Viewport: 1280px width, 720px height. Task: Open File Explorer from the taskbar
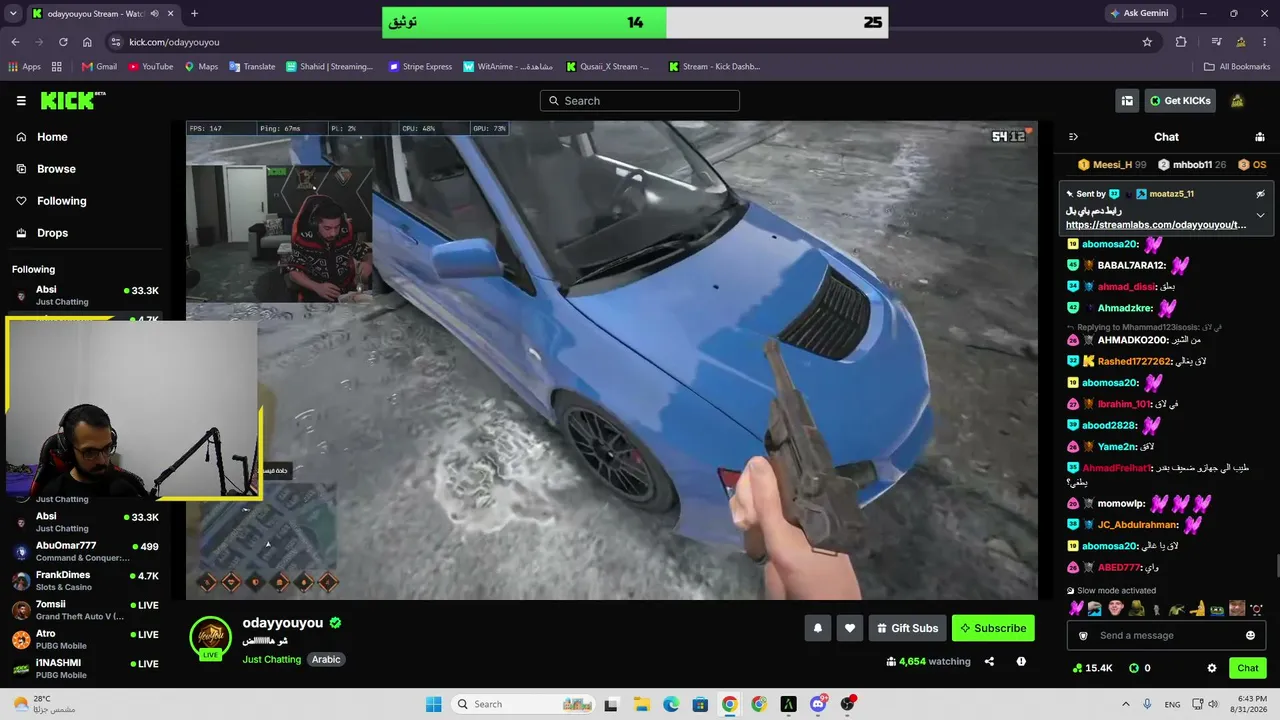point(641,704)
